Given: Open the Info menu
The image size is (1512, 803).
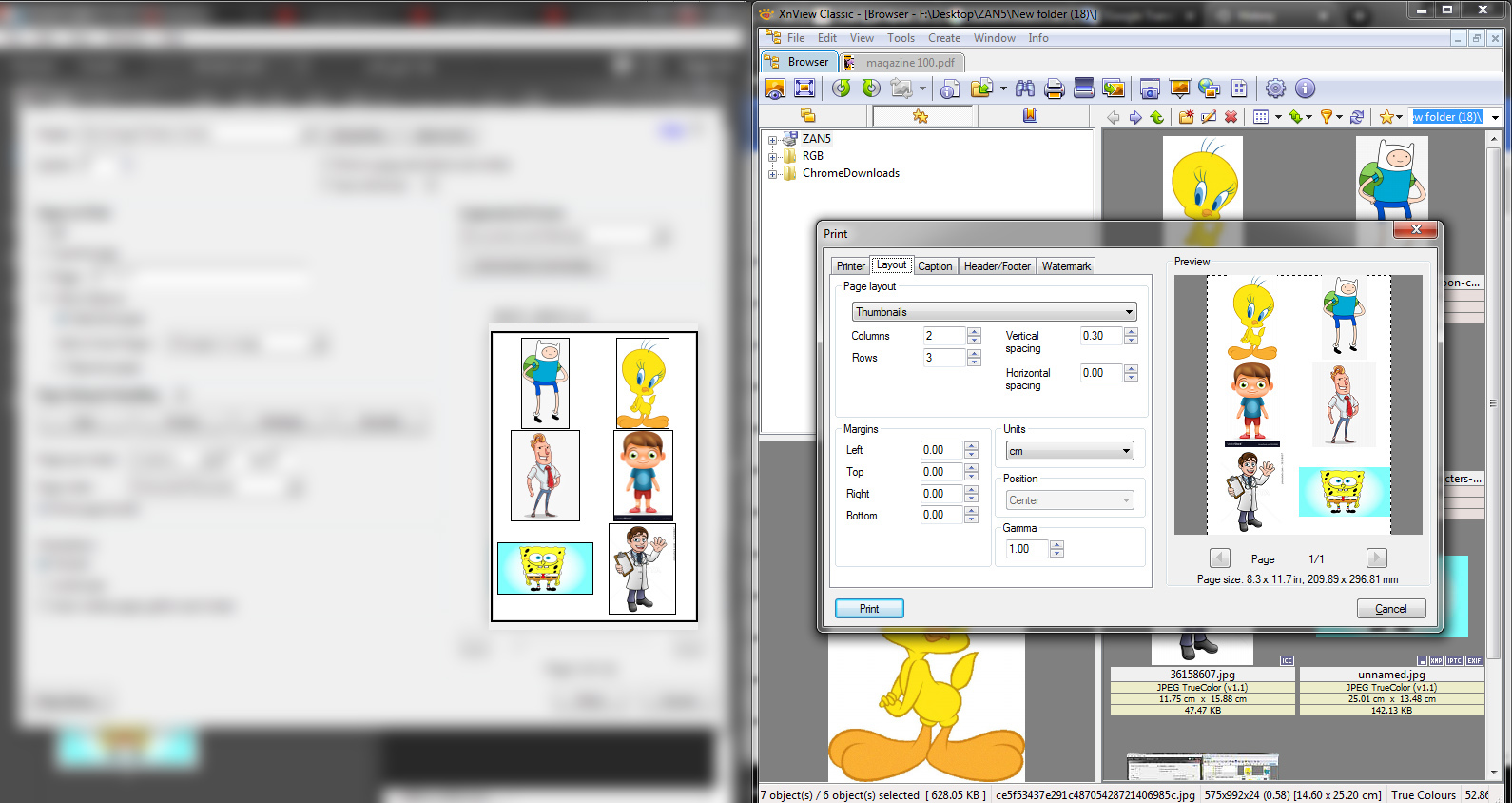Looking at the screenshot, I should point(1038,38).
